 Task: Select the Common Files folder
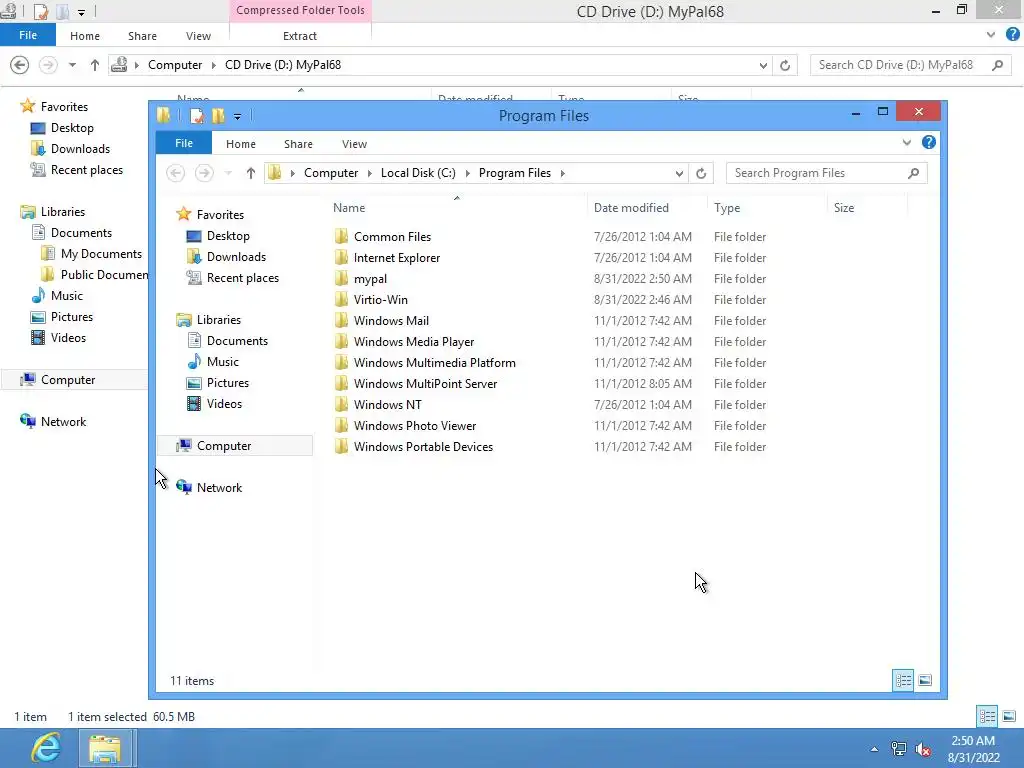[x=392, y=237]
